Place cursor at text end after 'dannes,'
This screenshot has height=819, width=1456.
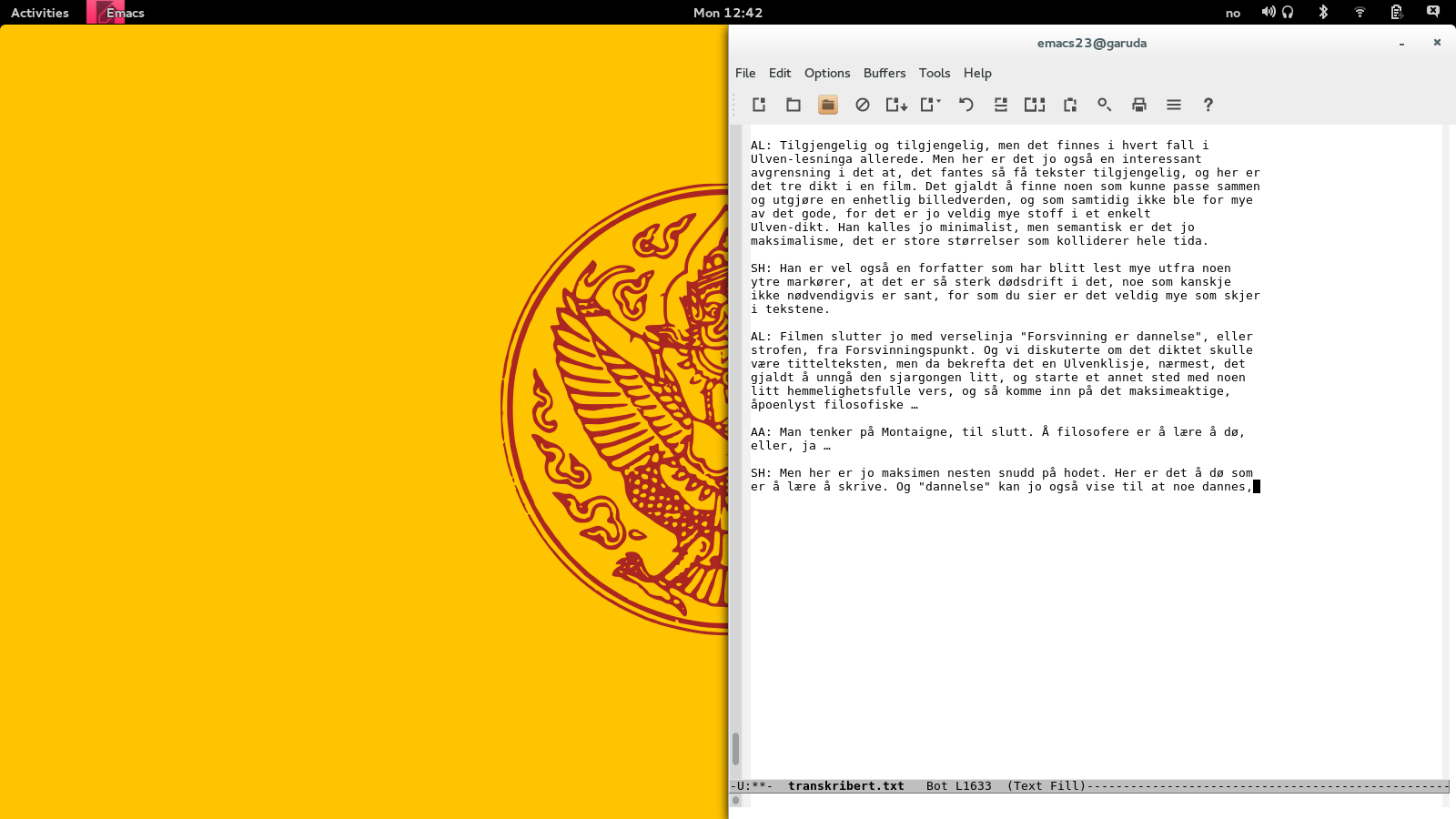(1257, 487)
